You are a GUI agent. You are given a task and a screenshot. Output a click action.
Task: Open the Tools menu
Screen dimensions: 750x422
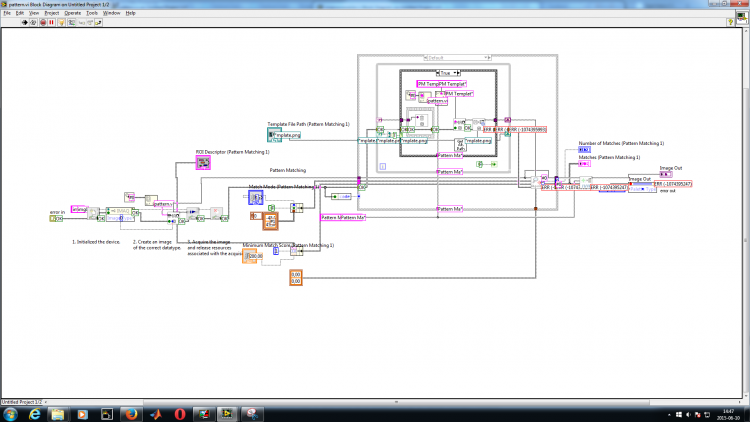pos(92,13)
